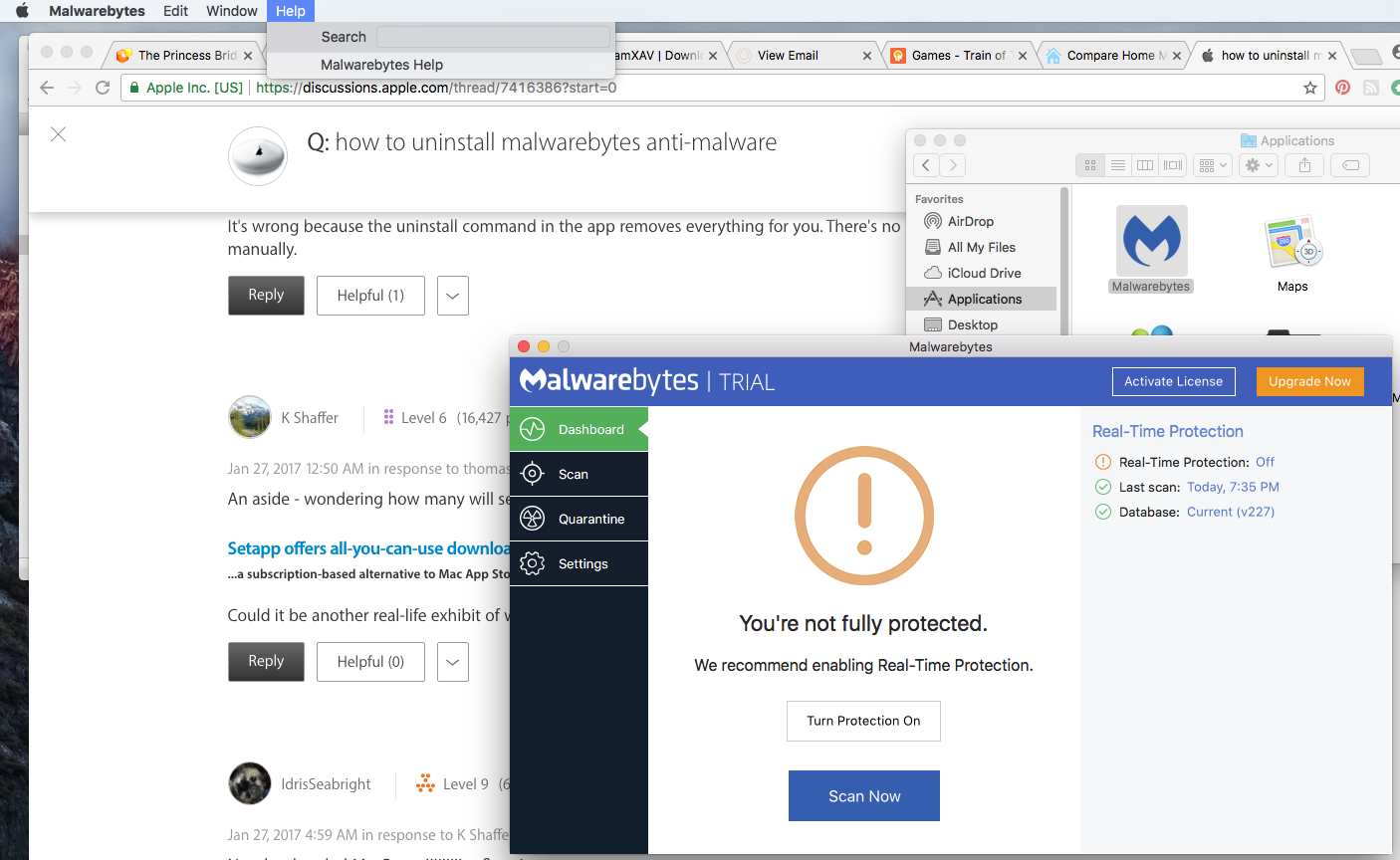
Task: Switch Finder to column view
Action: [1145, 165]
